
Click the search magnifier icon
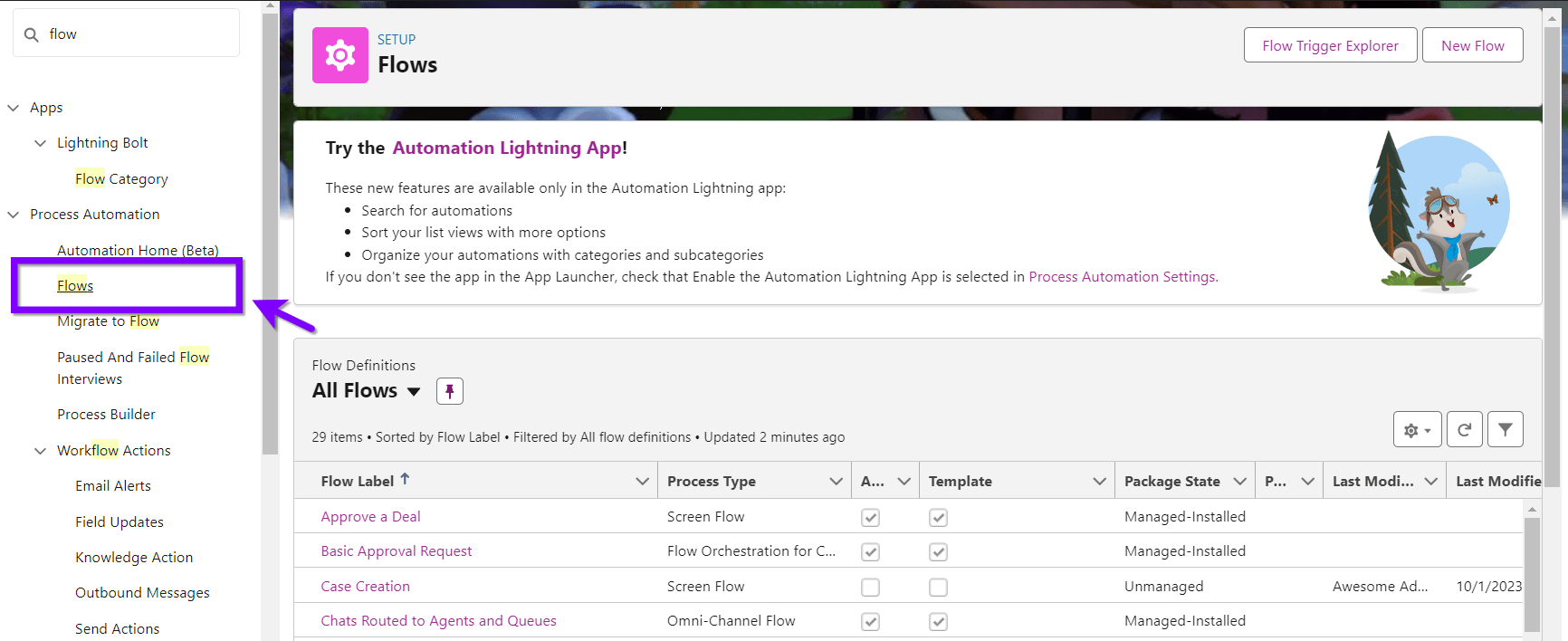click(x=32, y=34)
